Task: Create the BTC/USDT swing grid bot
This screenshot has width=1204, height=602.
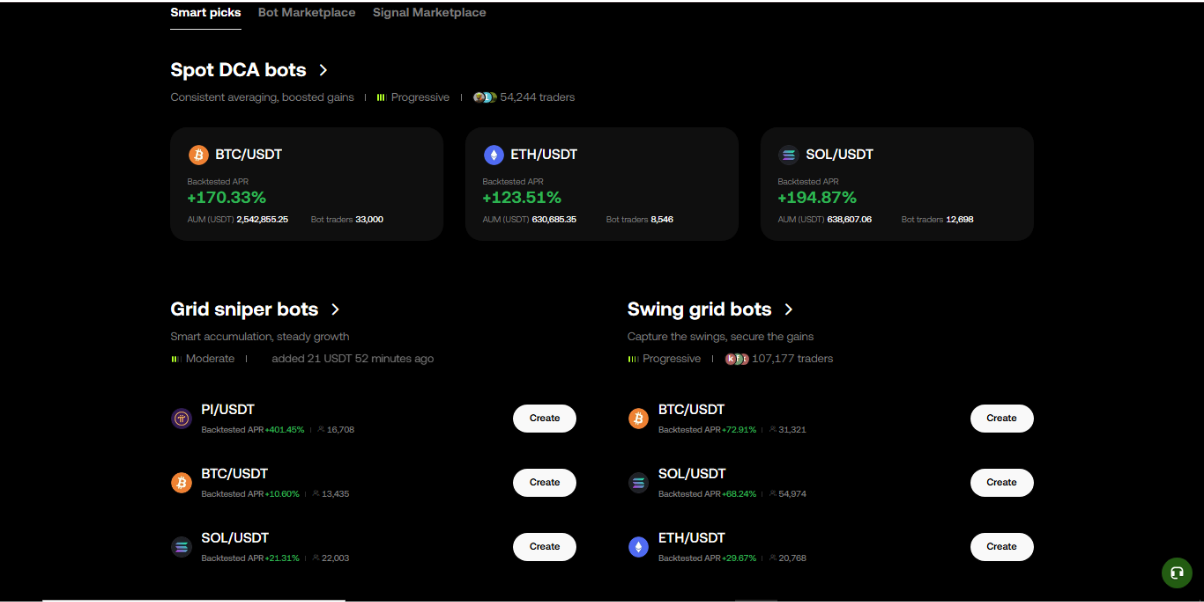Action: tap(1001, 418)
